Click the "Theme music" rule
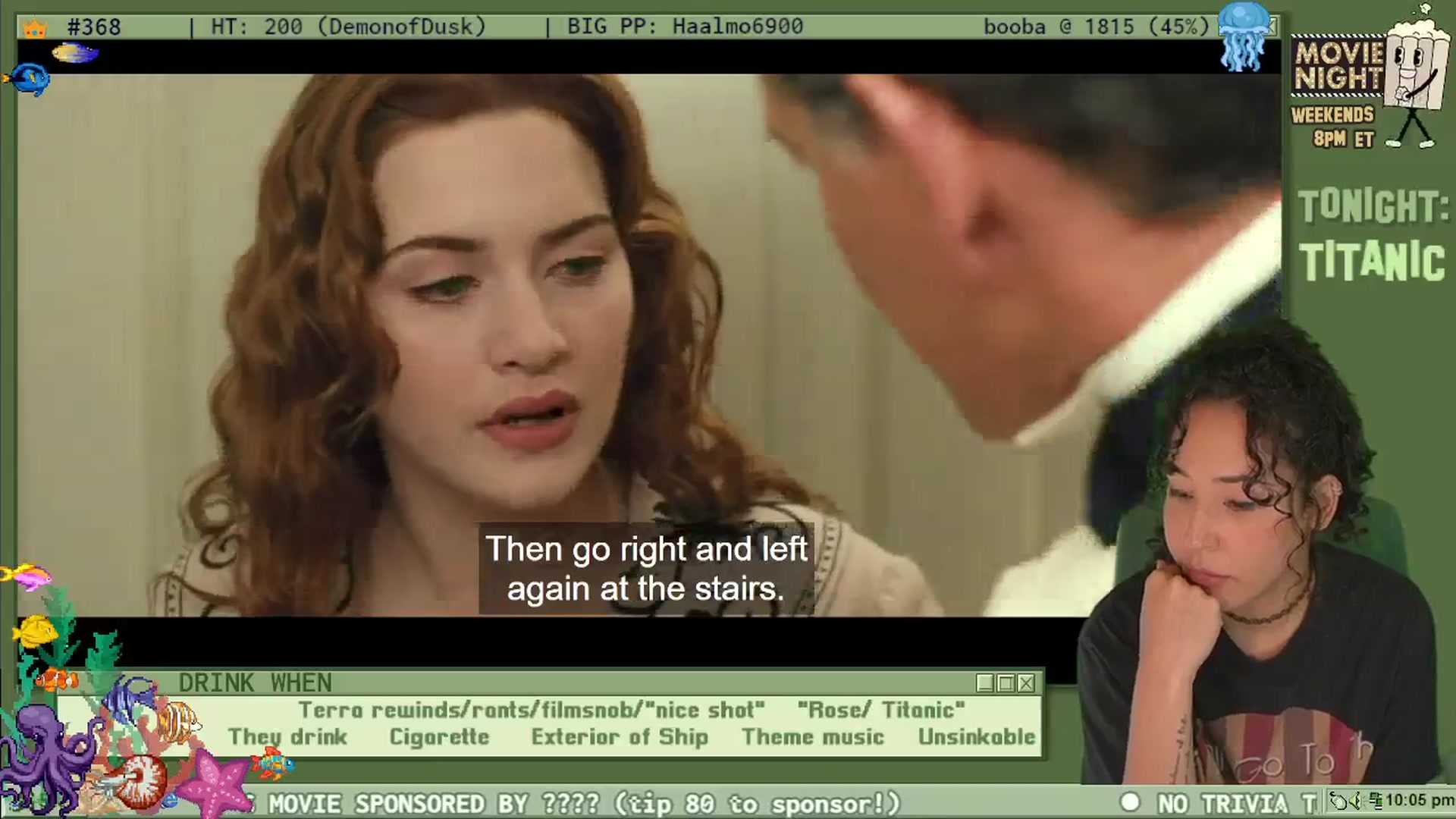The height and width of the screenshot is (819, 1456). point(813,737)
